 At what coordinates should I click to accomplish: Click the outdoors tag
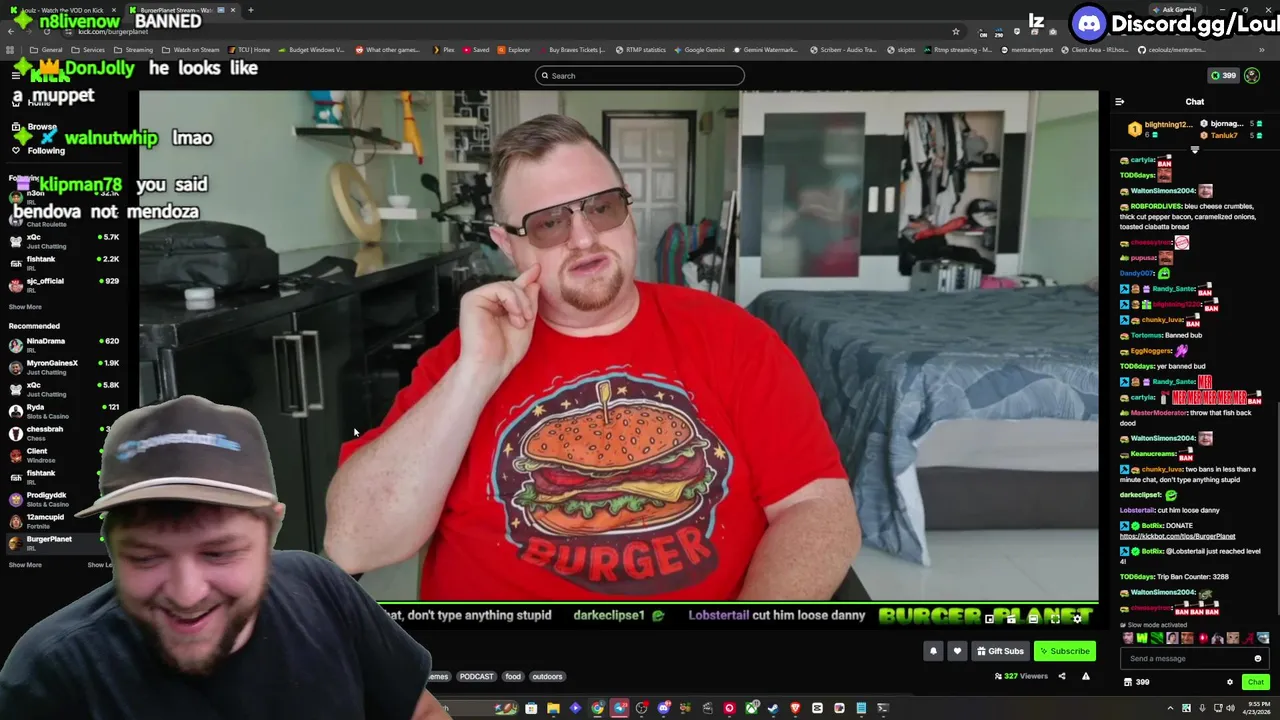click(x=547, y=676)
